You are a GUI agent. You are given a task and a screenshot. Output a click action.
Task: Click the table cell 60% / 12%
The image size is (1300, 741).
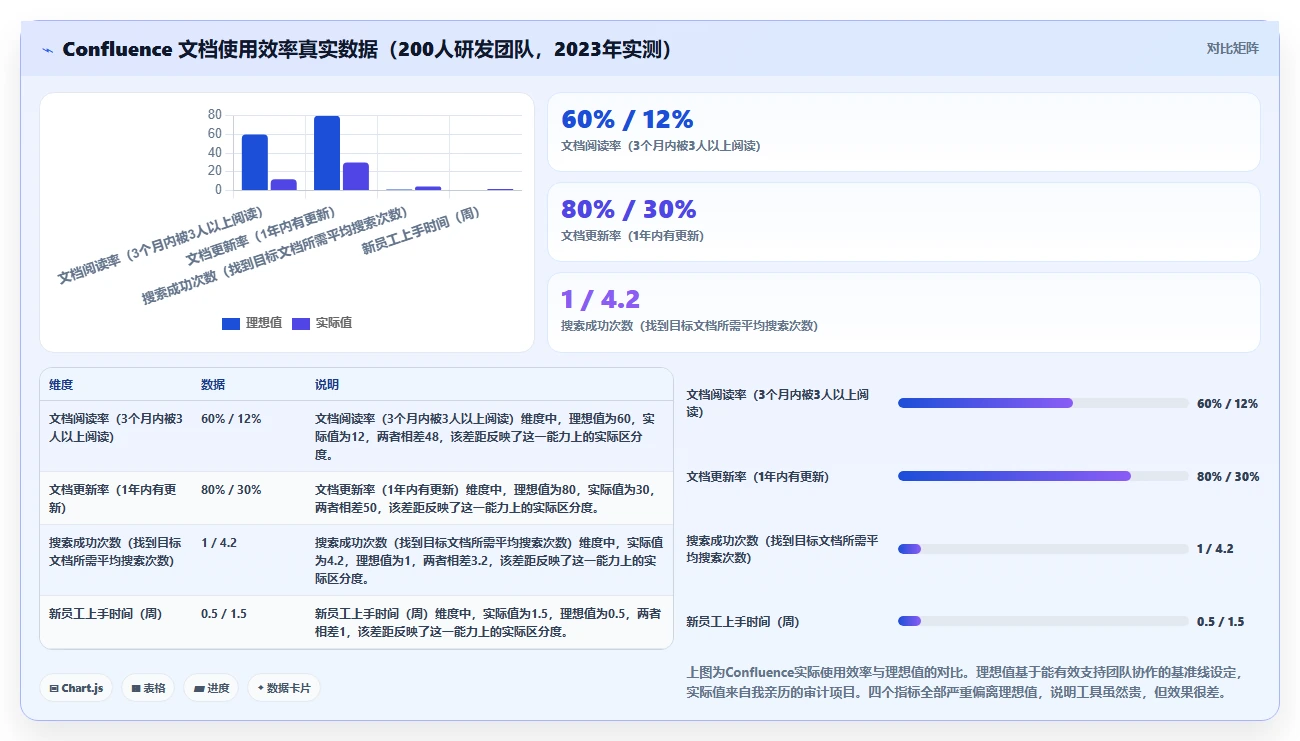pos(231,418)
